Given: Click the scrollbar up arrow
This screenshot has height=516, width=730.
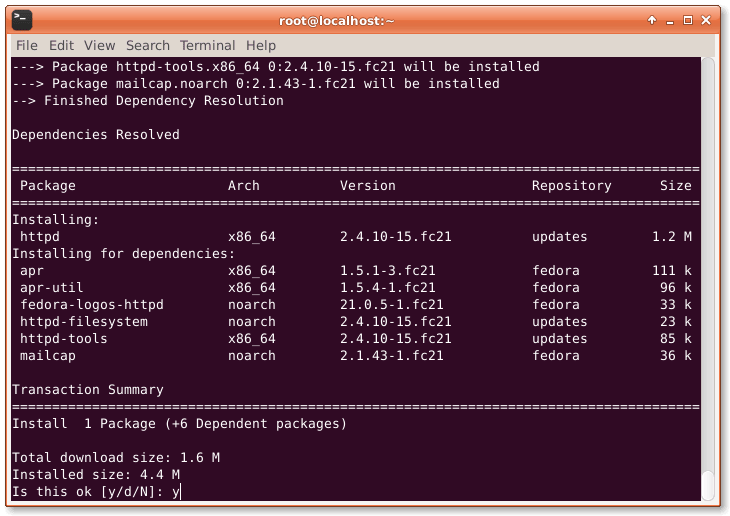Looking at the screenshot, I should click(708, 64).
